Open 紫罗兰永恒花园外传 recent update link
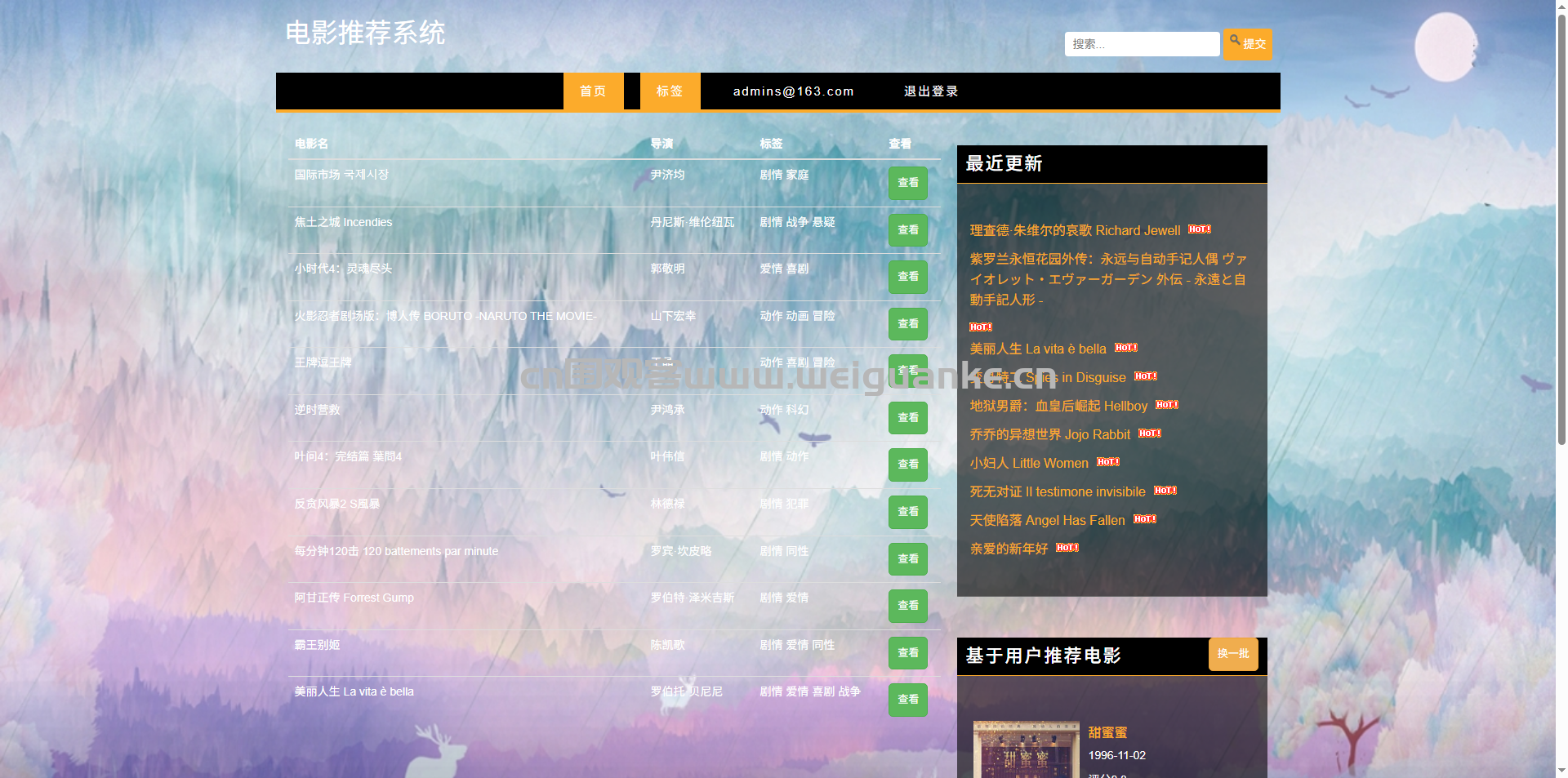The image size is (1568, 778). [1107, 279]
